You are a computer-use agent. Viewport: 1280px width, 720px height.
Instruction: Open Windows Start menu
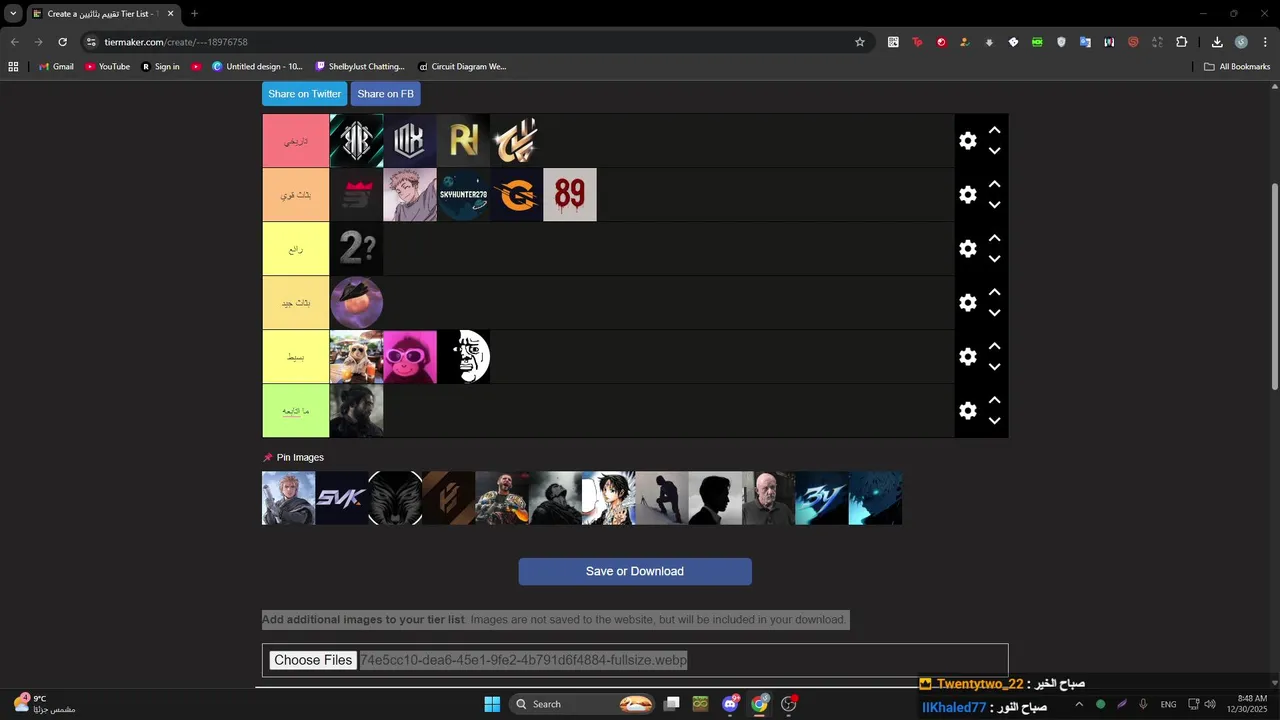(492, 704)
